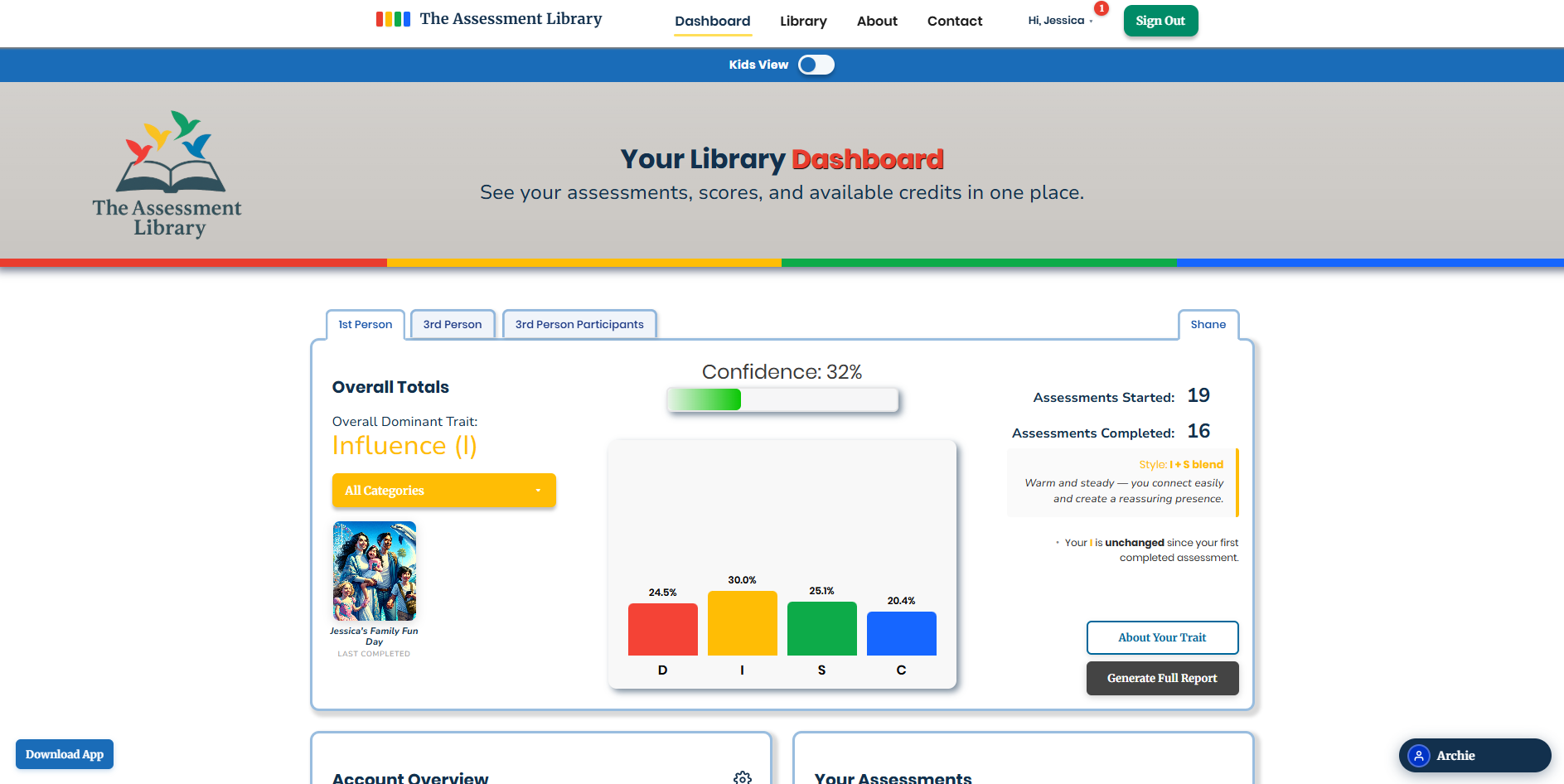Open the Hi, Jessica user menu
The image size is (1564, 784).
(1060, 21)
